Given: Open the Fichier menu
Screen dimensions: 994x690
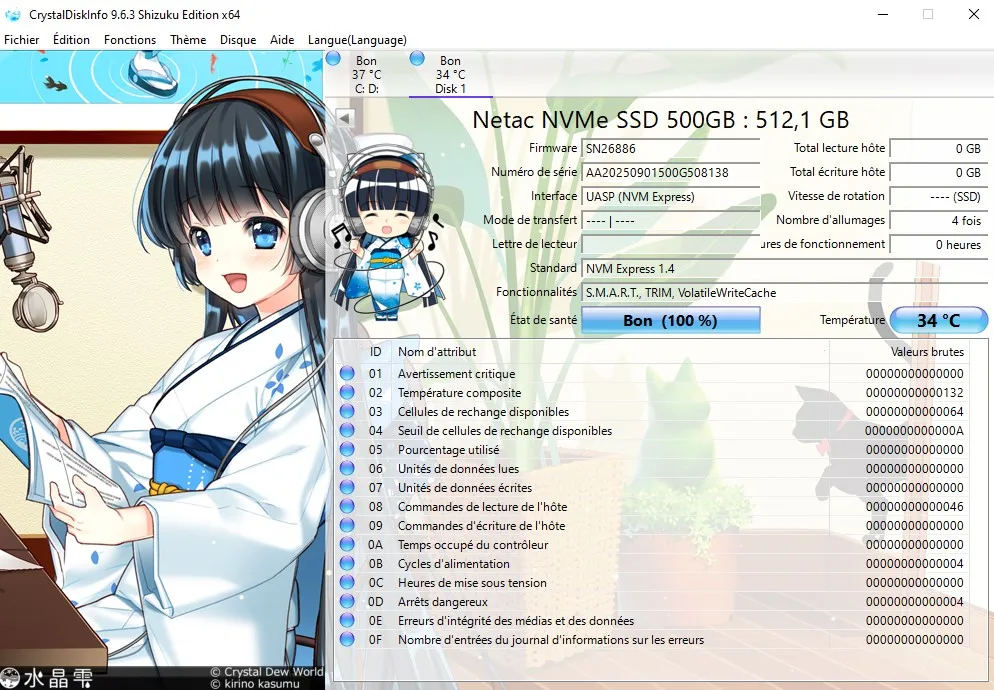Looking at the screenshot, I should pos(22,39).
